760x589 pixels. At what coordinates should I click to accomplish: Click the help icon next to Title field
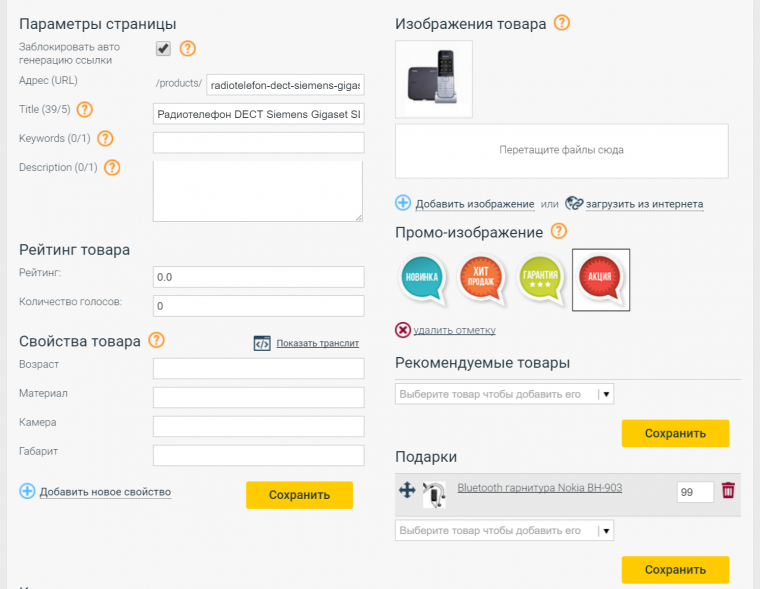point(85,110)
